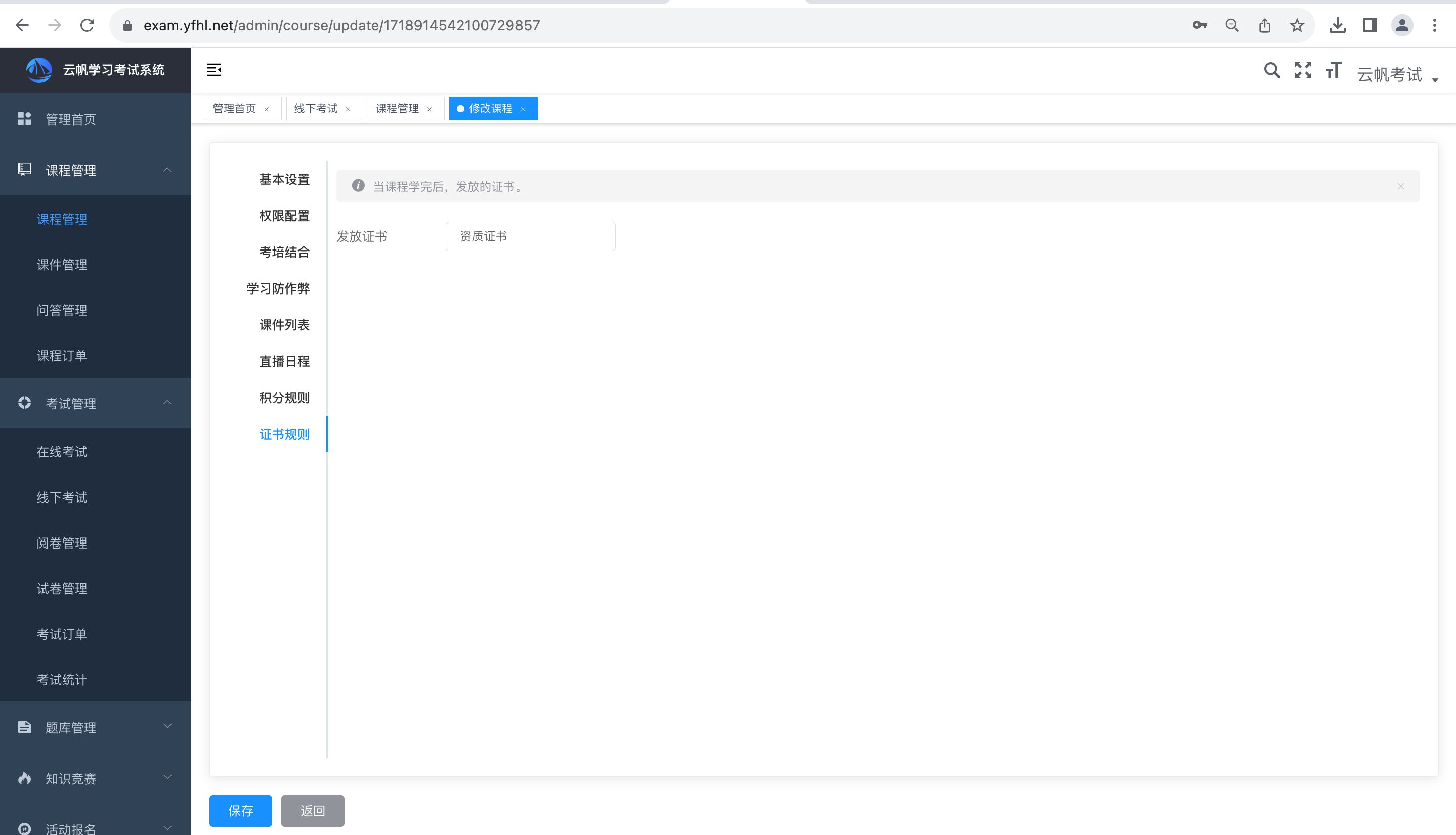Open the 直播日程 section
Viewport: 1456px width, 835px height.
click(x=284, y=361)
